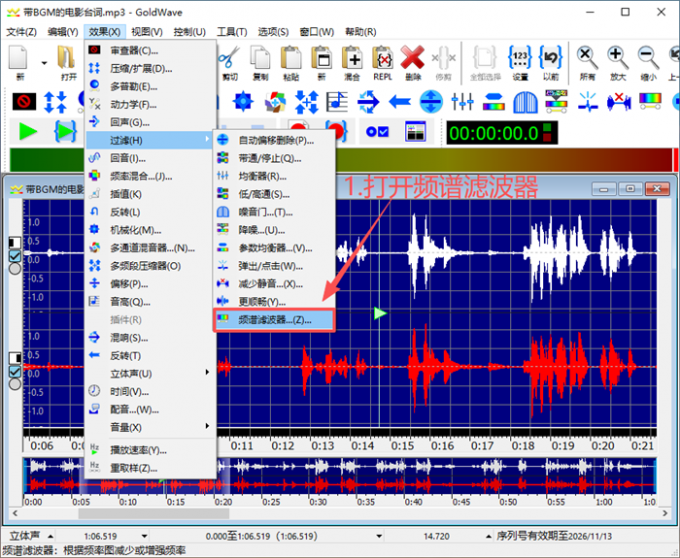Toggle the upper channel checkbox

pyautogui.click(x=15, y=256)
